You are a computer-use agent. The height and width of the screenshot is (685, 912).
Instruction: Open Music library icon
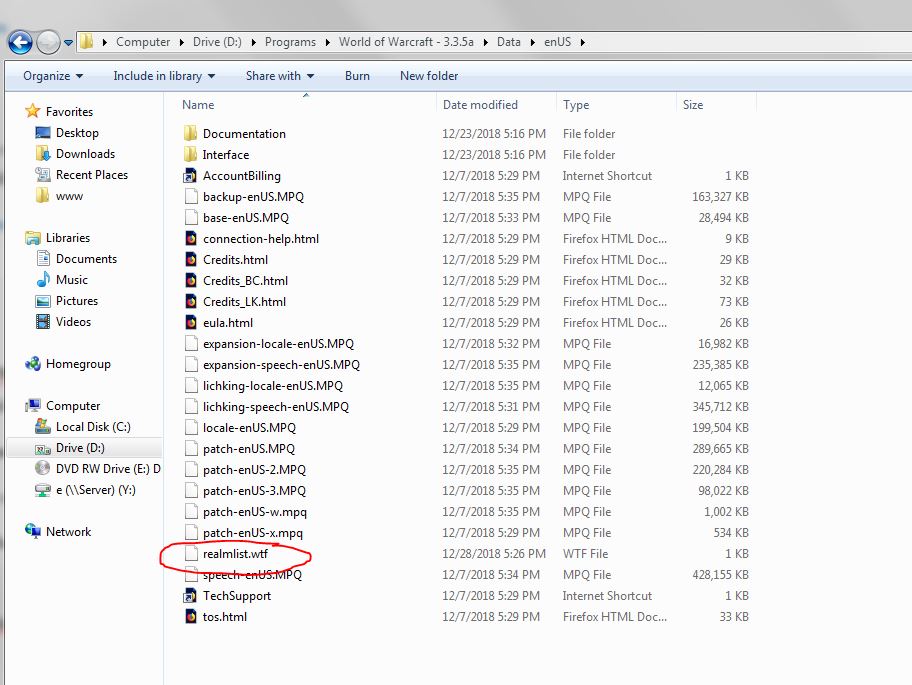click(x=43, y=279)
